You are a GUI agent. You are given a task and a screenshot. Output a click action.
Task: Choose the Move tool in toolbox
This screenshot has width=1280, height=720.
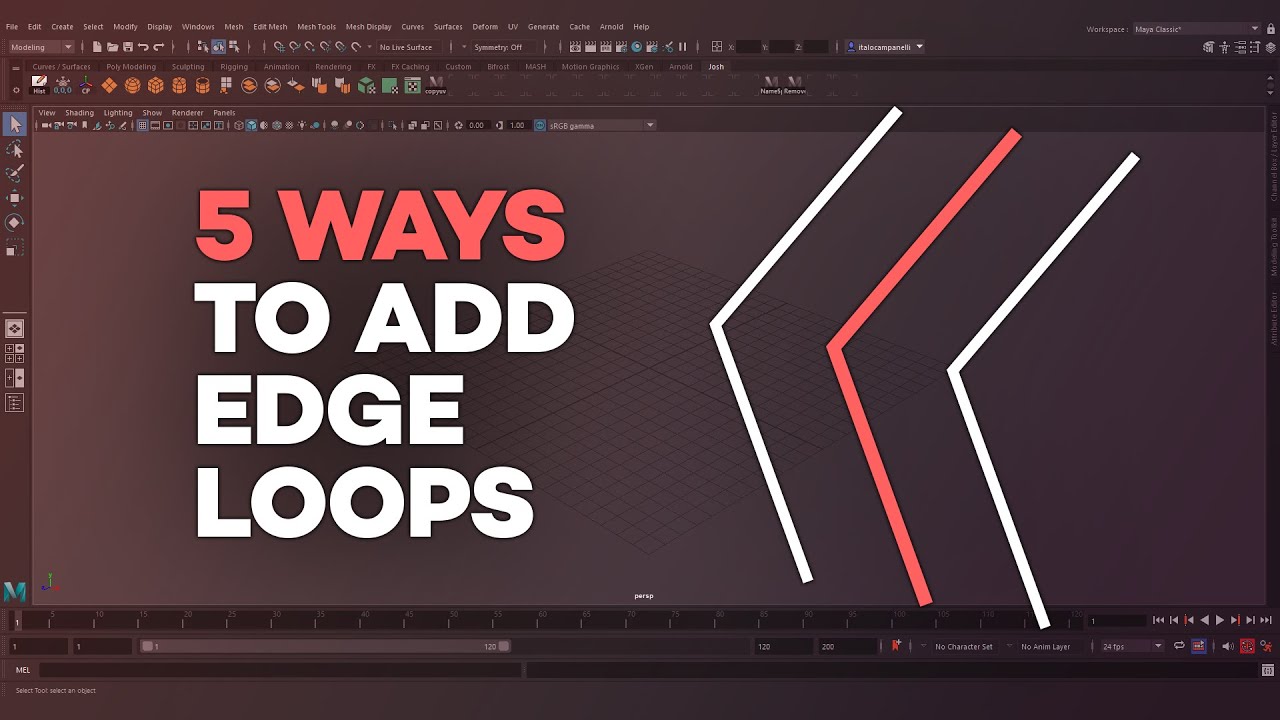[x=15, y=198]
